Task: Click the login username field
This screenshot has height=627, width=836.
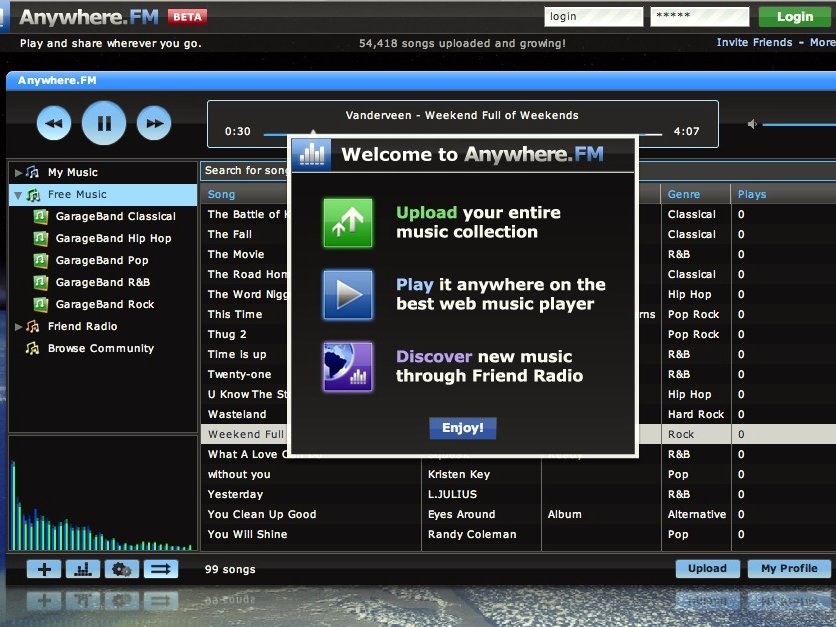Action: coord(592,17)
